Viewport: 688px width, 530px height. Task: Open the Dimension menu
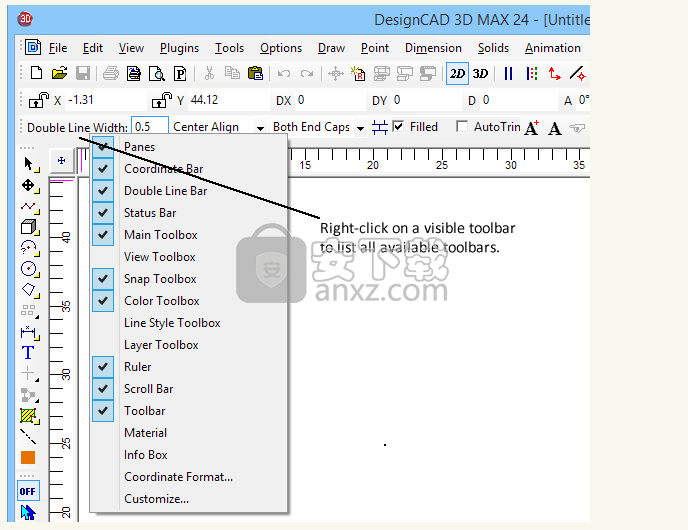point(433,48)
